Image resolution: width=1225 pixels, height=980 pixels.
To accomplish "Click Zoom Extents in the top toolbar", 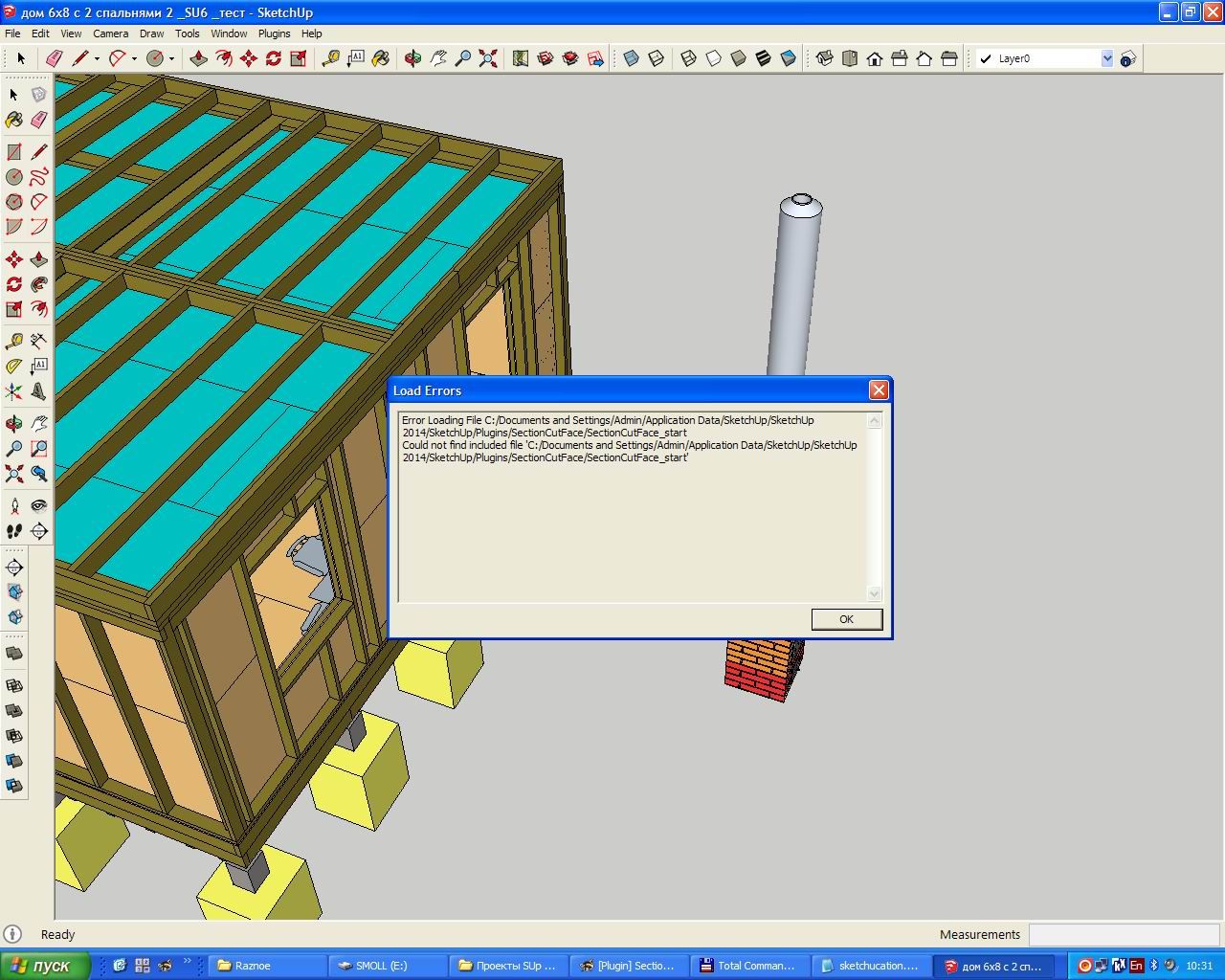I will 487,58.
